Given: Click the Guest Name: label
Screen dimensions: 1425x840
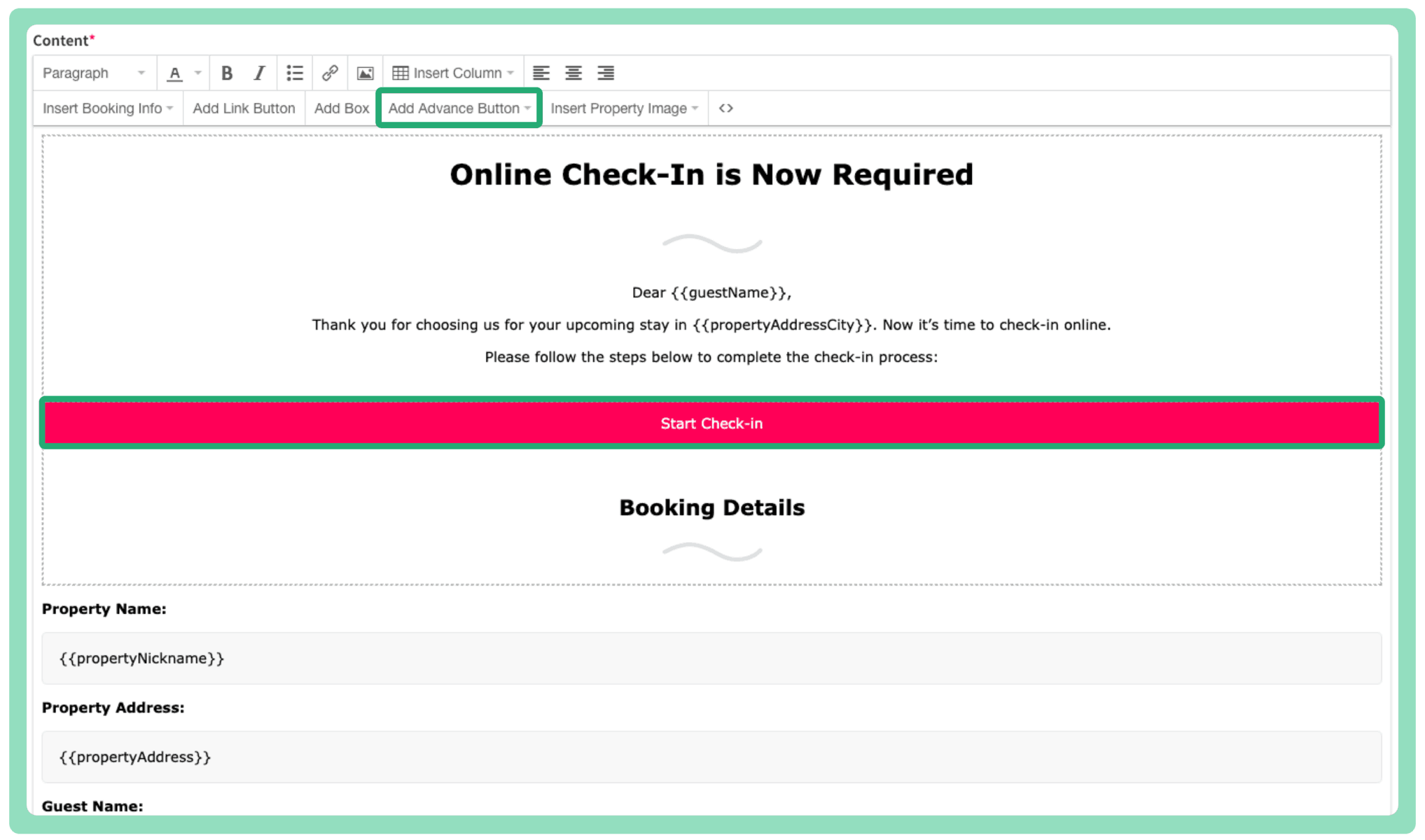Looking at the screenshot, I should pyautogui.click(x=92, y=806).
